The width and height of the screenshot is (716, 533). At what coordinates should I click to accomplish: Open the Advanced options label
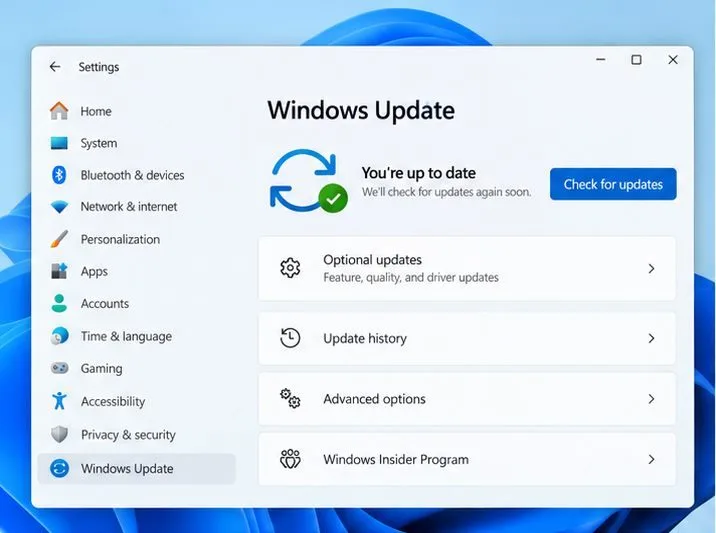(374, 399)
